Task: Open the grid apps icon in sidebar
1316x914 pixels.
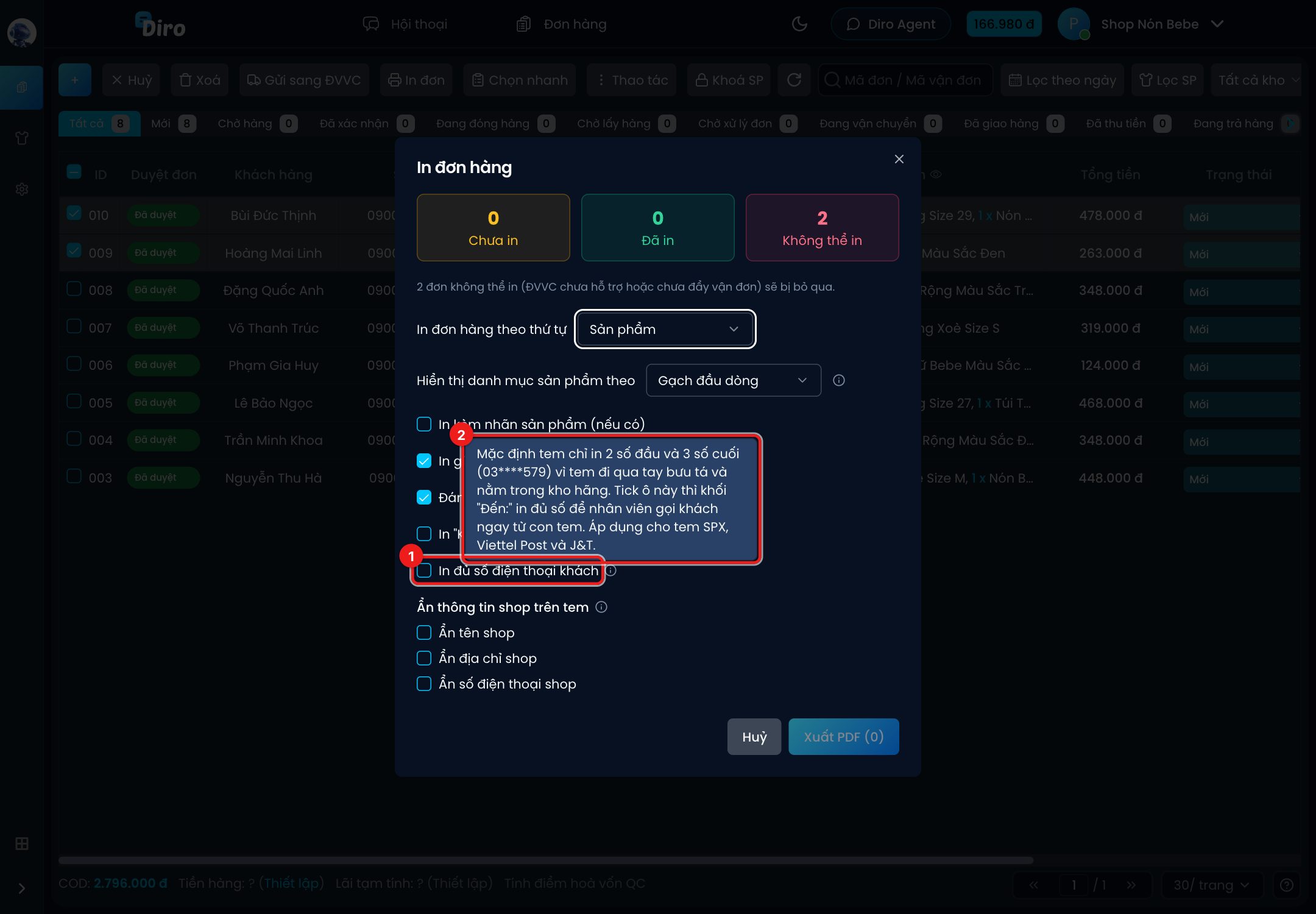Action: 22,843
